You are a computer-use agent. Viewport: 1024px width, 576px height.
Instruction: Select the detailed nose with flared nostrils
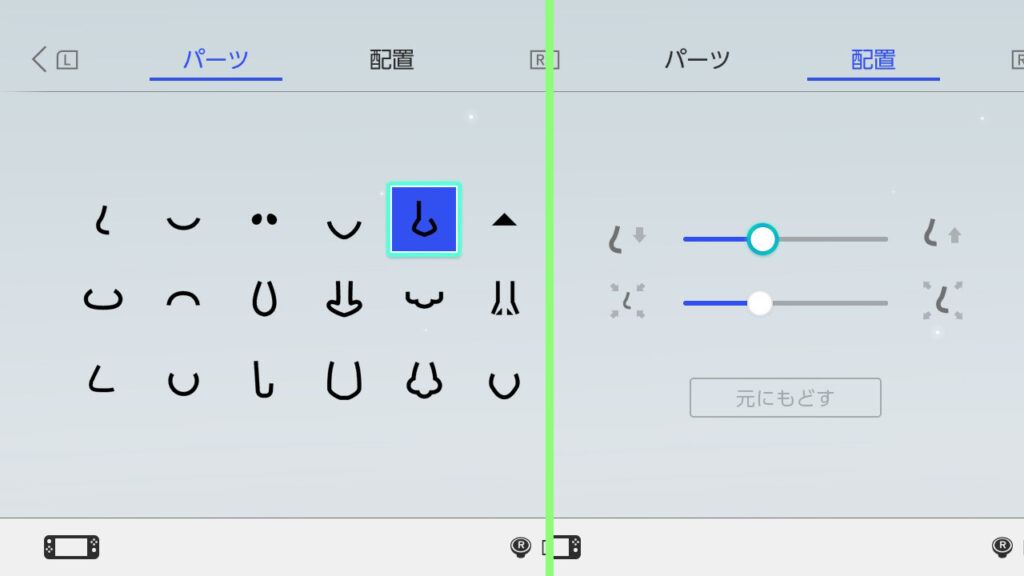point(344,299)
